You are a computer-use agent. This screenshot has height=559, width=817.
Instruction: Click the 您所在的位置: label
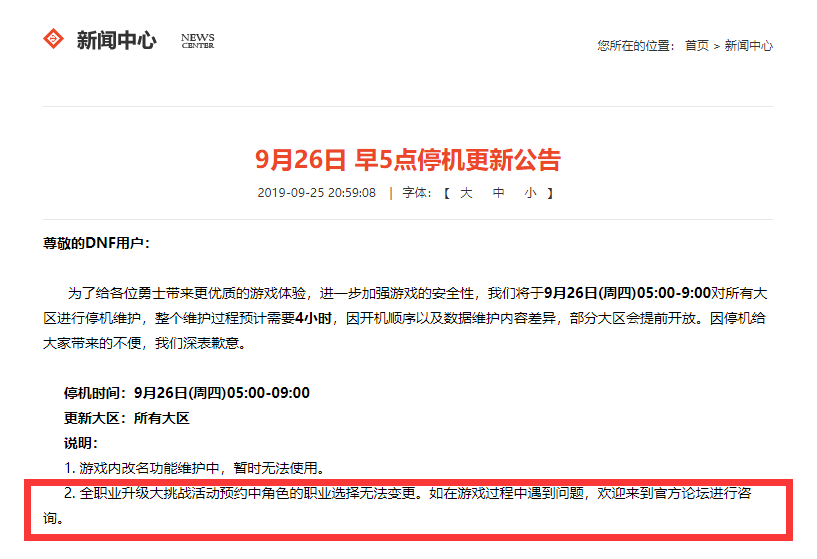coord(636,46)
